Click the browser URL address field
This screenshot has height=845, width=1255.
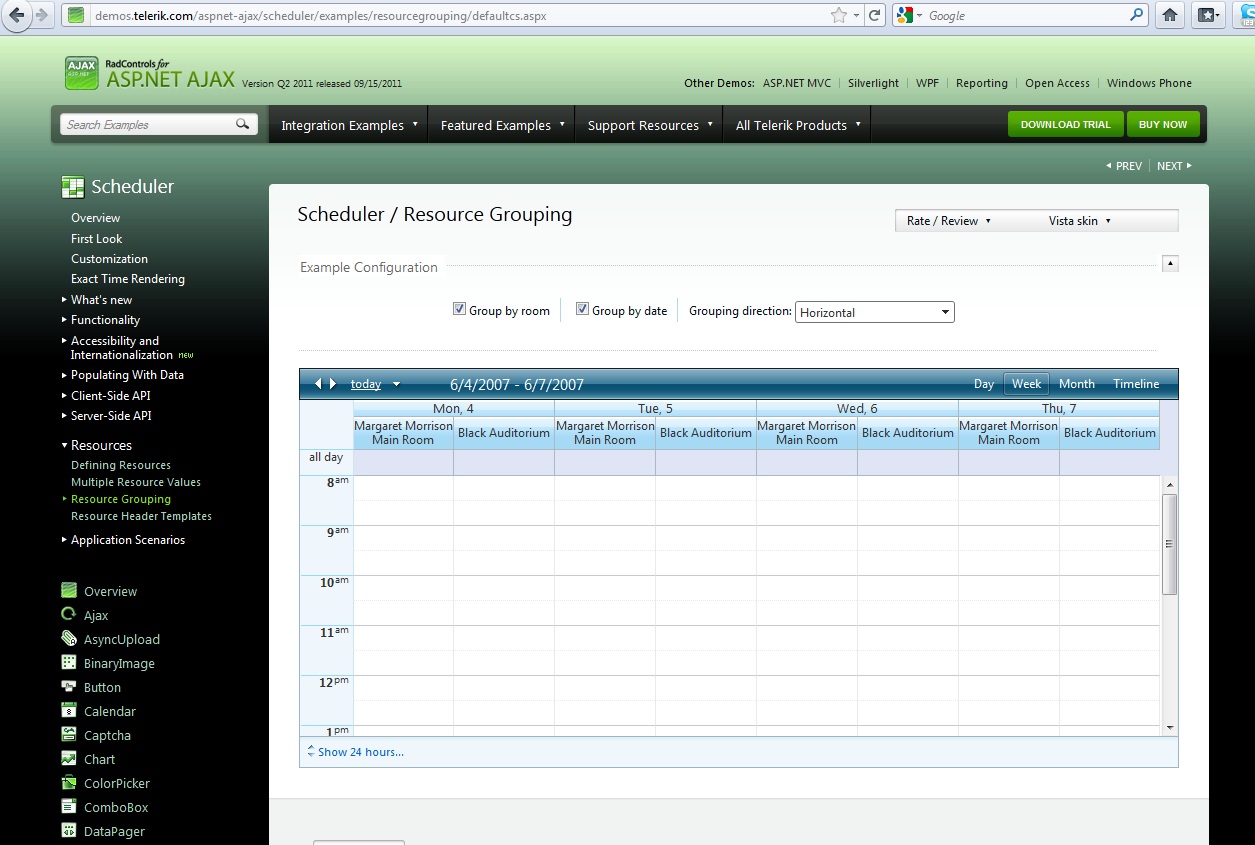(460, 15)
